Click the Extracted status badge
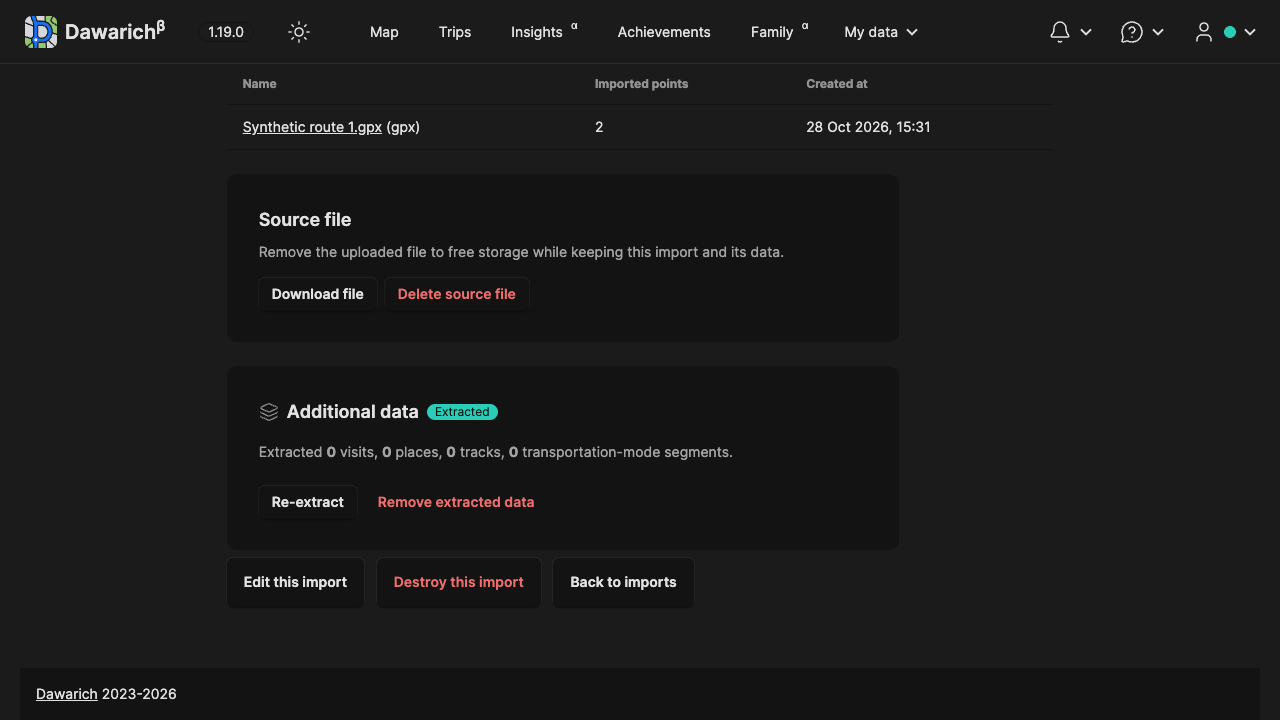1280x720 pixels. (x=462, y=412)
